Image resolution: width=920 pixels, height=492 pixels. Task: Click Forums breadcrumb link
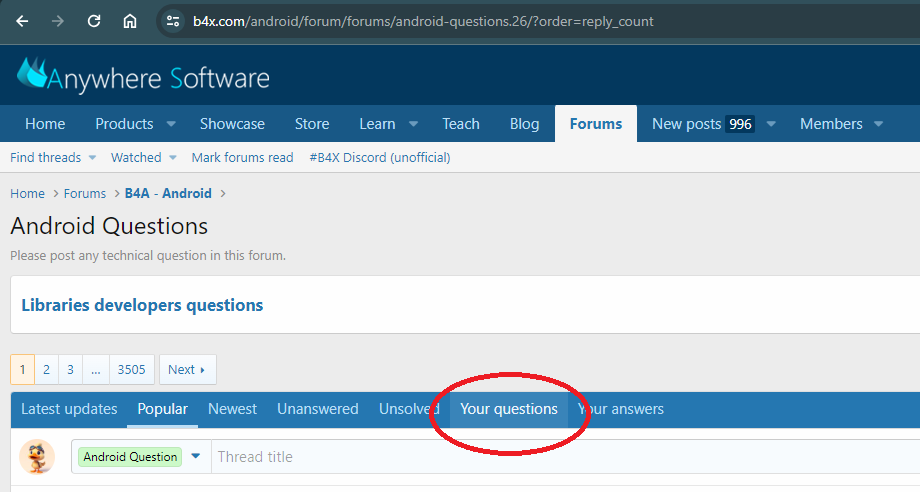84,194
